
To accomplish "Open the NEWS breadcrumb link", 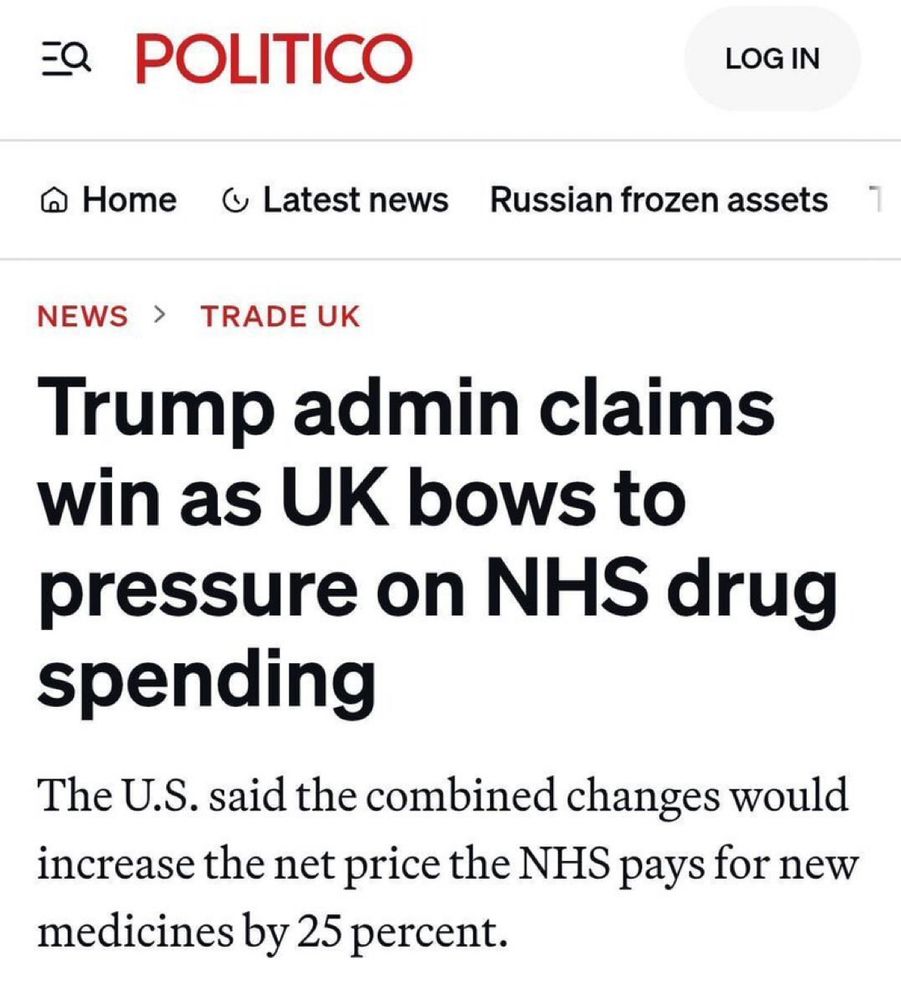I will click(x=83, y=317).
